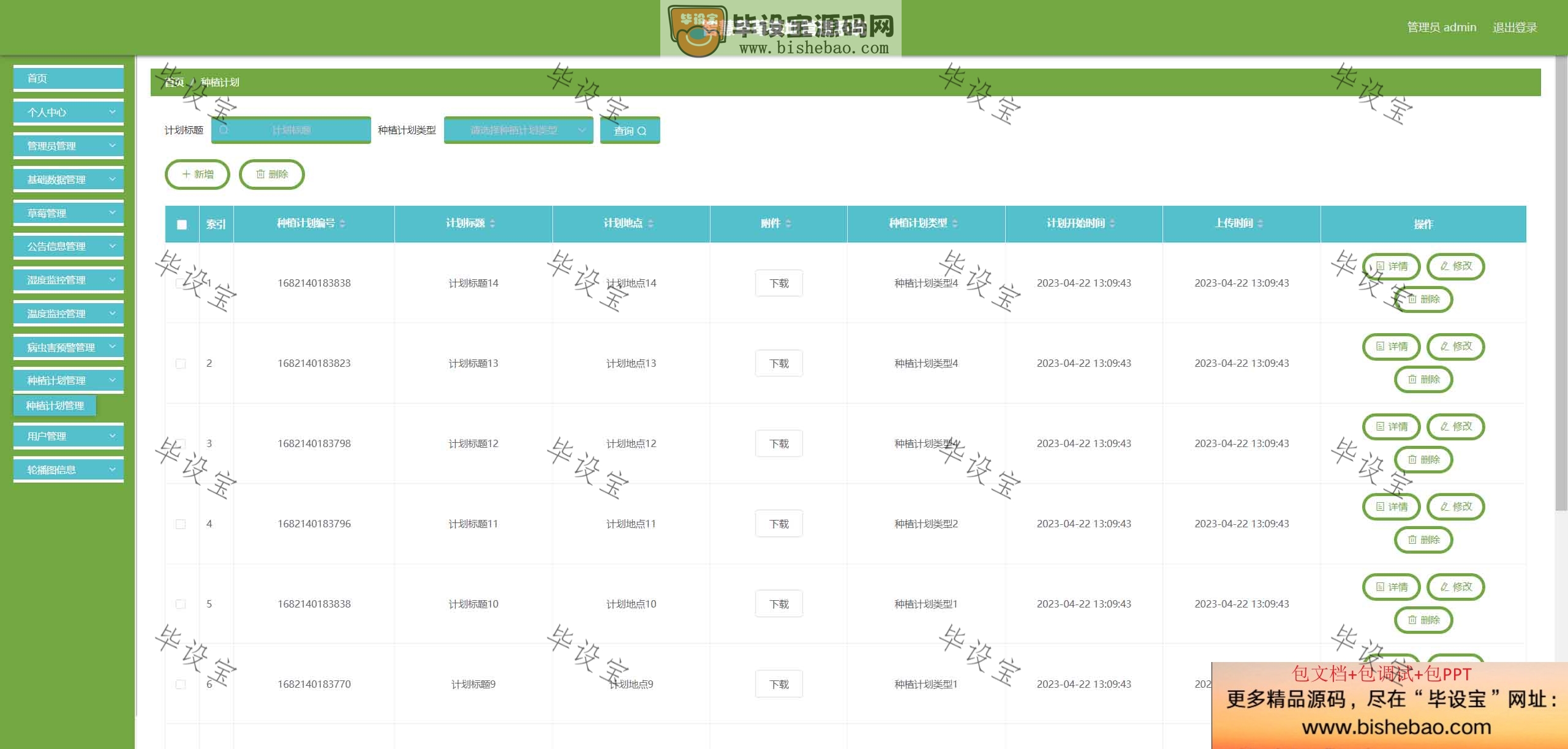This screenshot has width=1568, height=749.
Task: Focus the 计划标题 search input field
Action: coord(291,130)
